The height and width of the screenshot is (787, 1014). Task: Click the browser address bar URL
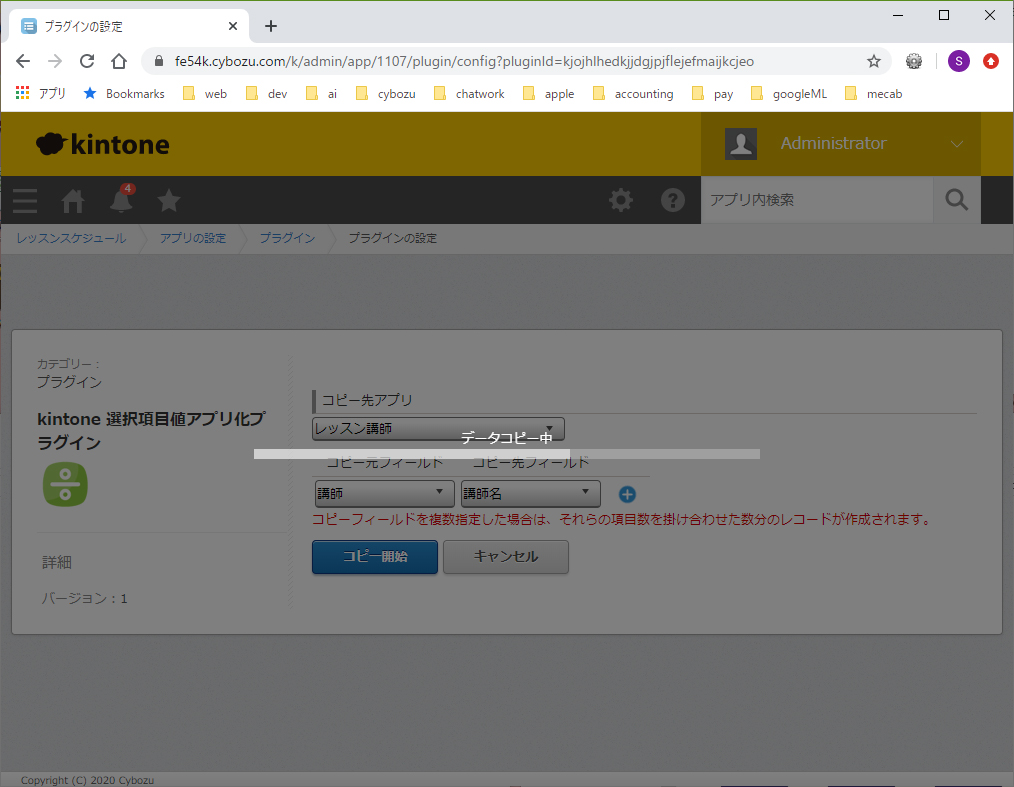click(464, 61)
